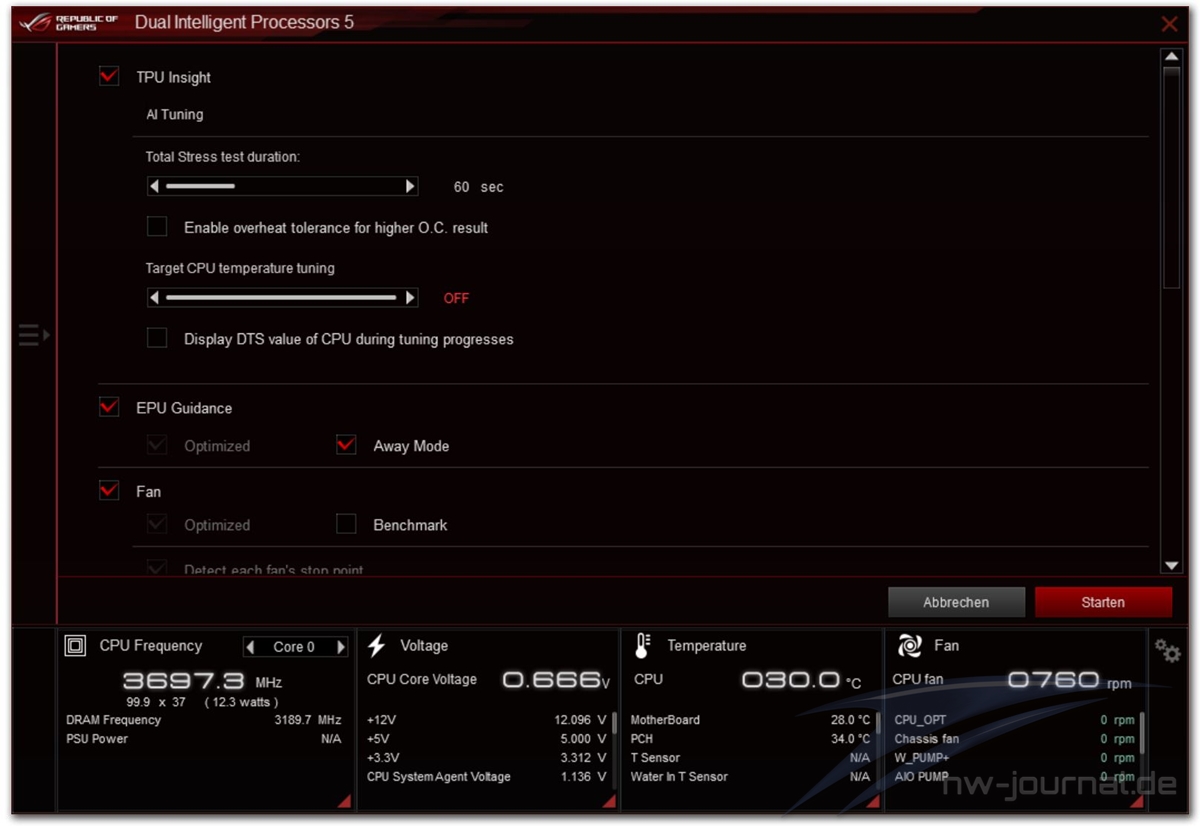1200x826 pixels.
Task: Click the 0760 rpm CPU fan value
Action: [x=1070, y=680]
